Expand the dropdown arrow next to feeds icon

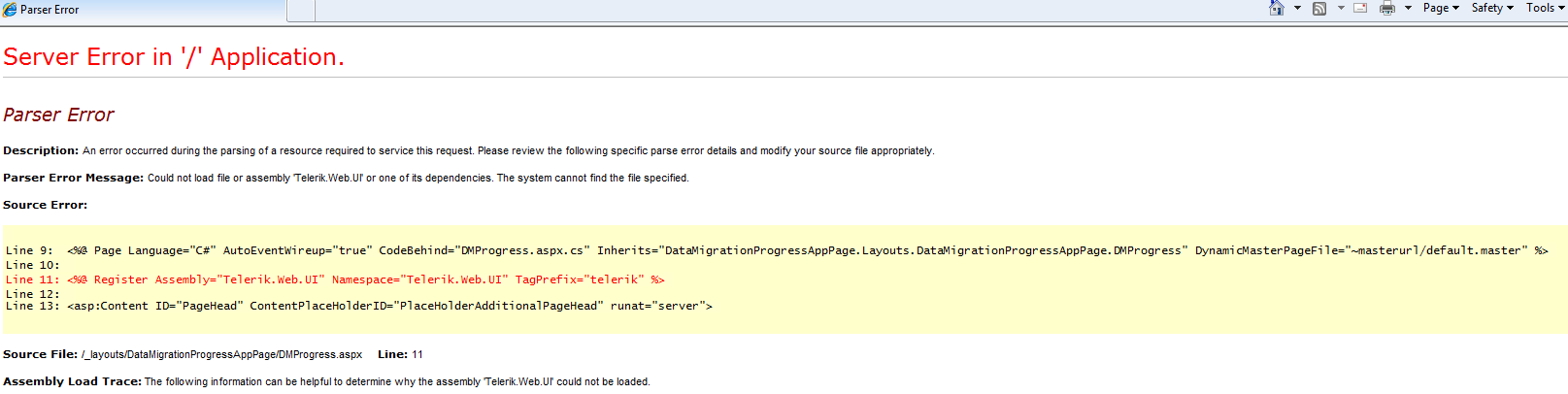[1341, 8]
